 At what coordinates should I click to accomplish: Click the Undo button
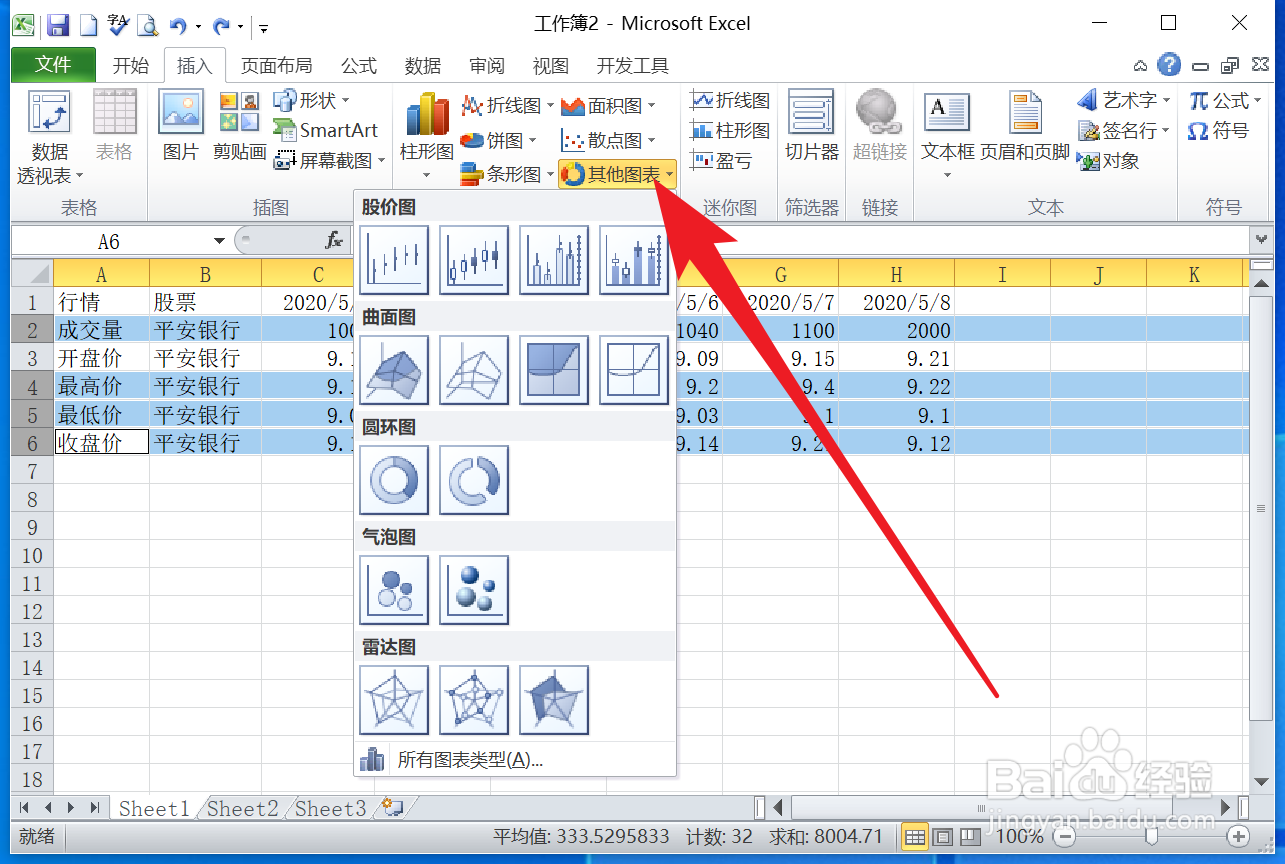click(178, 24)
